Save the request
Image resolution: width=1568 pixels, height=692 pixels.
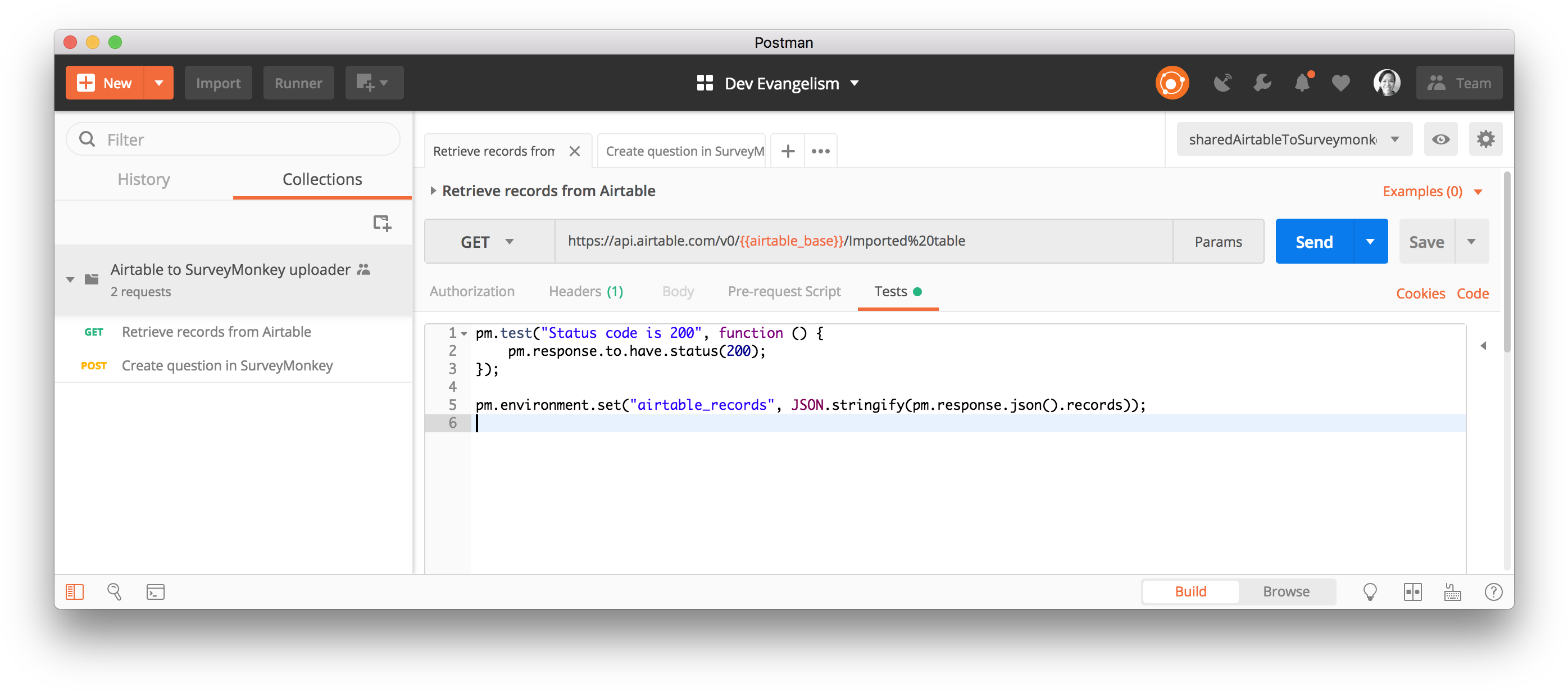[1426, 241]
